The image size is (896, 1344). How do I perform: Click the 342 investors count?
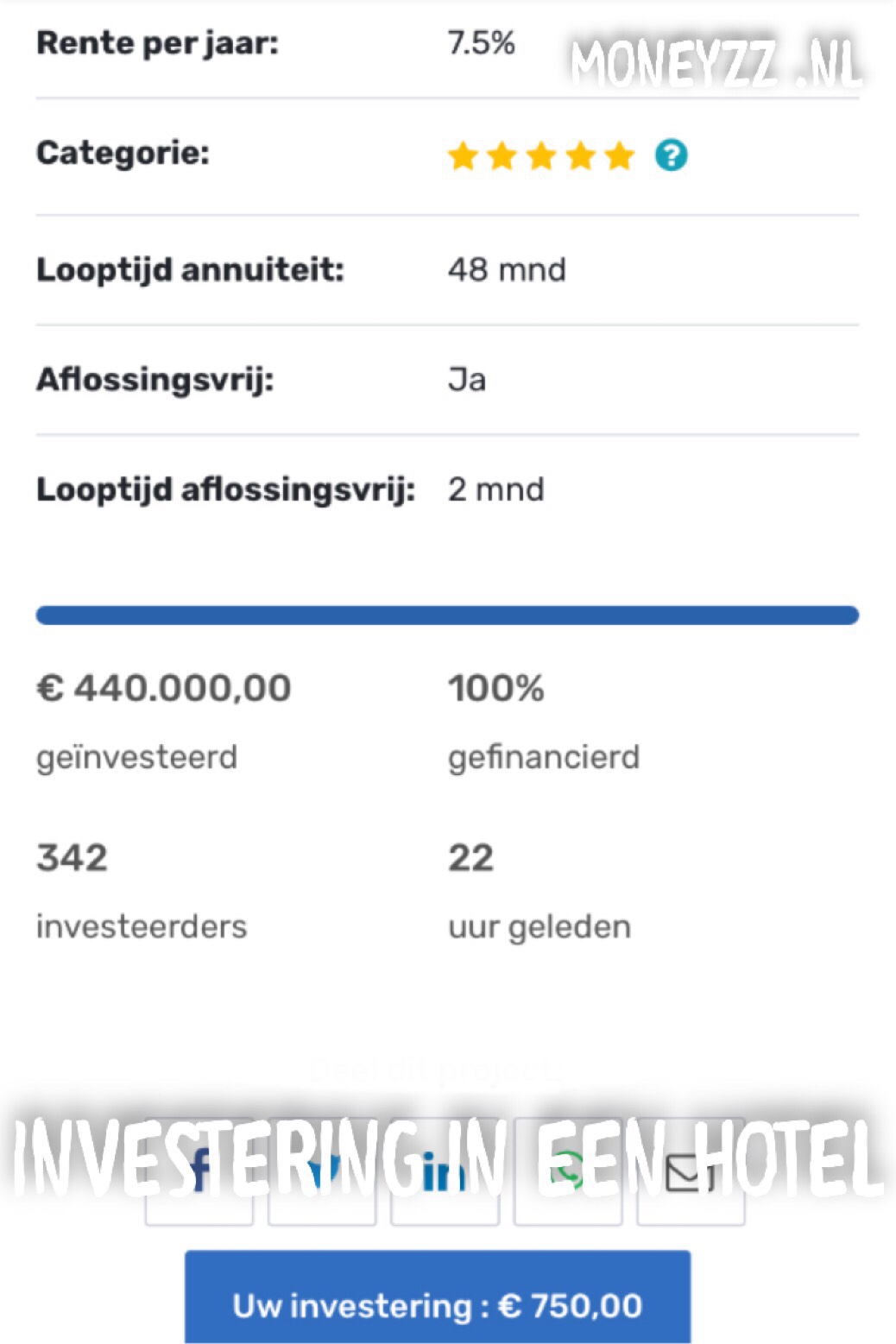(73, 858)
